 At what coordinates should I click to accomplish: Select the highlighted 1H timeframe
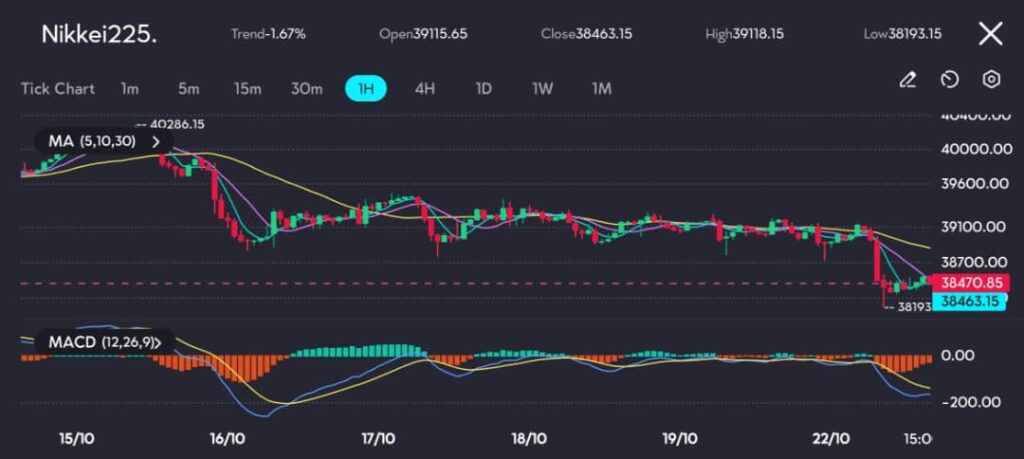pyautogui.click(x=366, y=88)
